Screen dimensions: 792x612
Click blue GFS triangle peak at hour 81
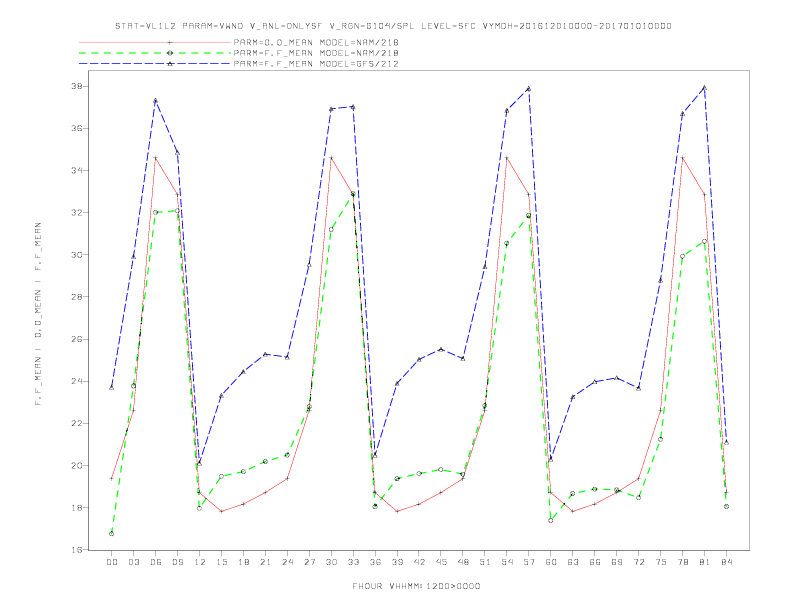(x=705, y=87)
